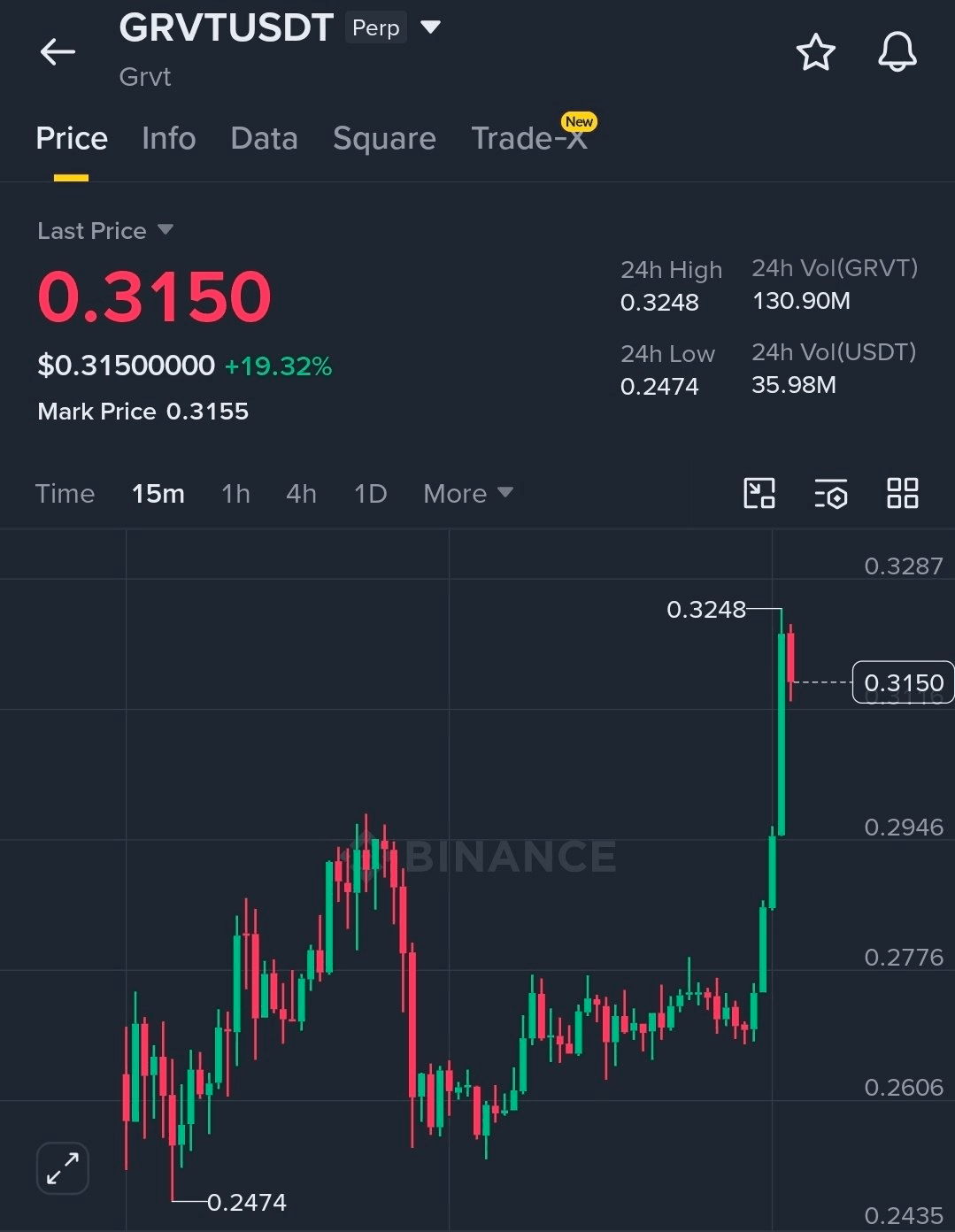Tap the large 0.3150 last price
The height and width of the screenshot is (1232, 955).
tap(155, 296)
